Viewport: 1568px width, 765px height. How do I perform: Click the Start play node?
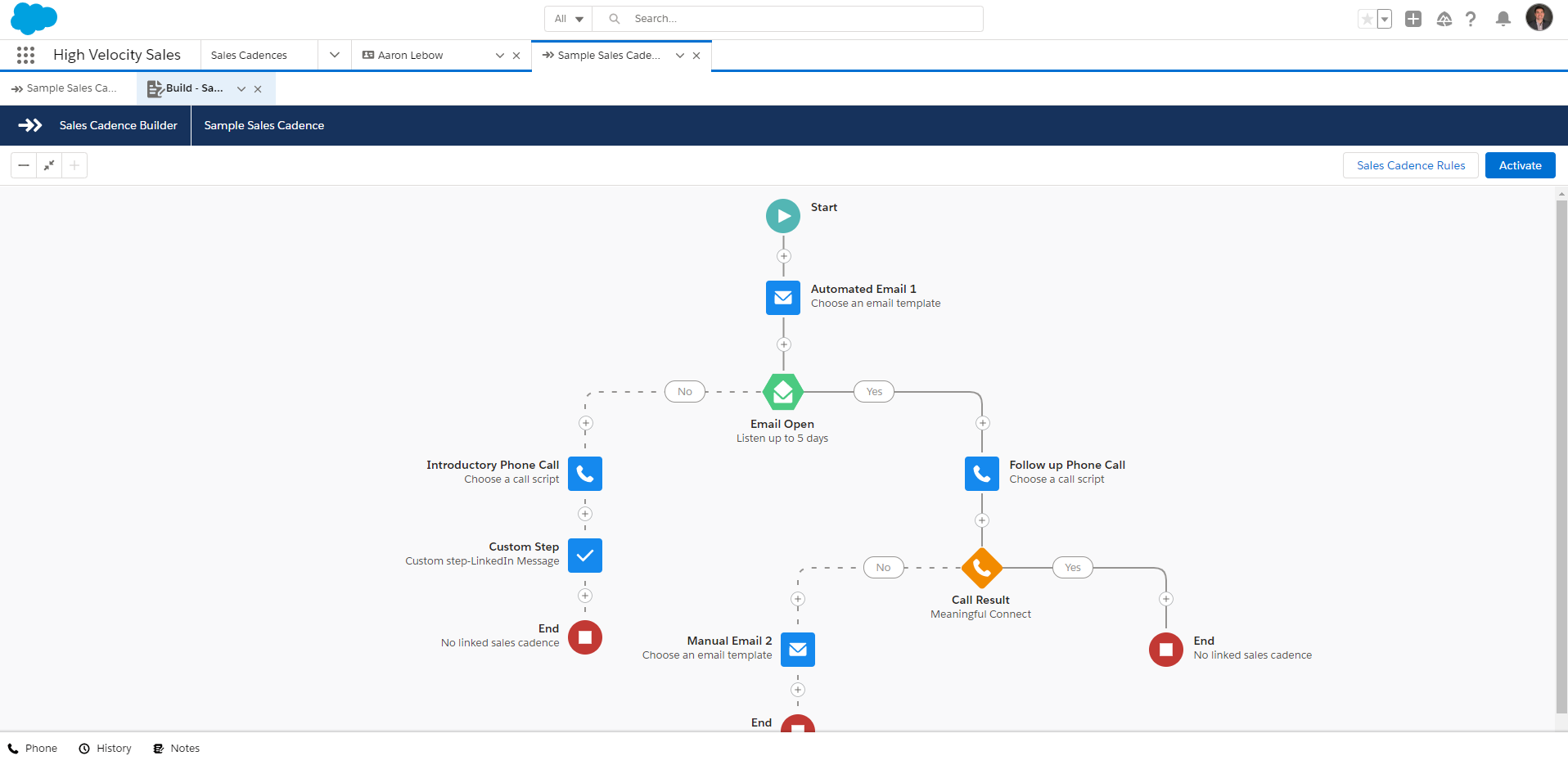pyautogui.click(x=783, y=216)
